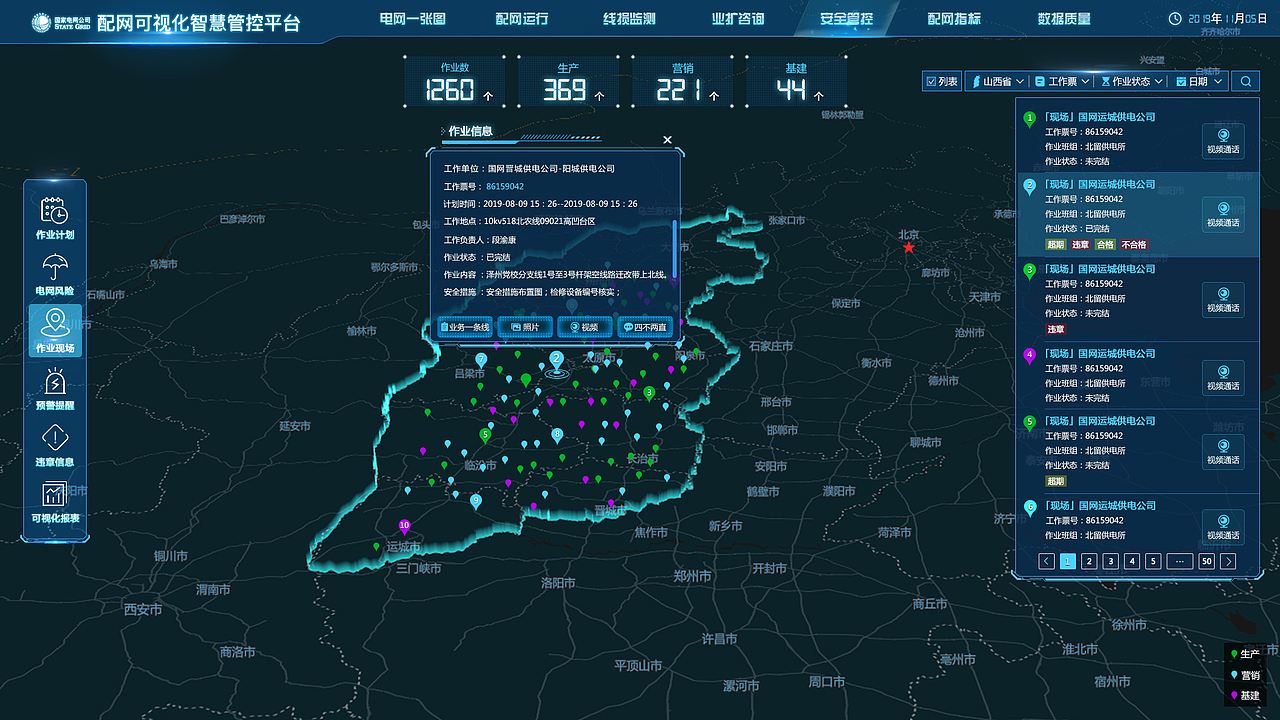Click map marker number 10 near 运城市
Viewport: 1280px width, 720px height.
point(405,527)
